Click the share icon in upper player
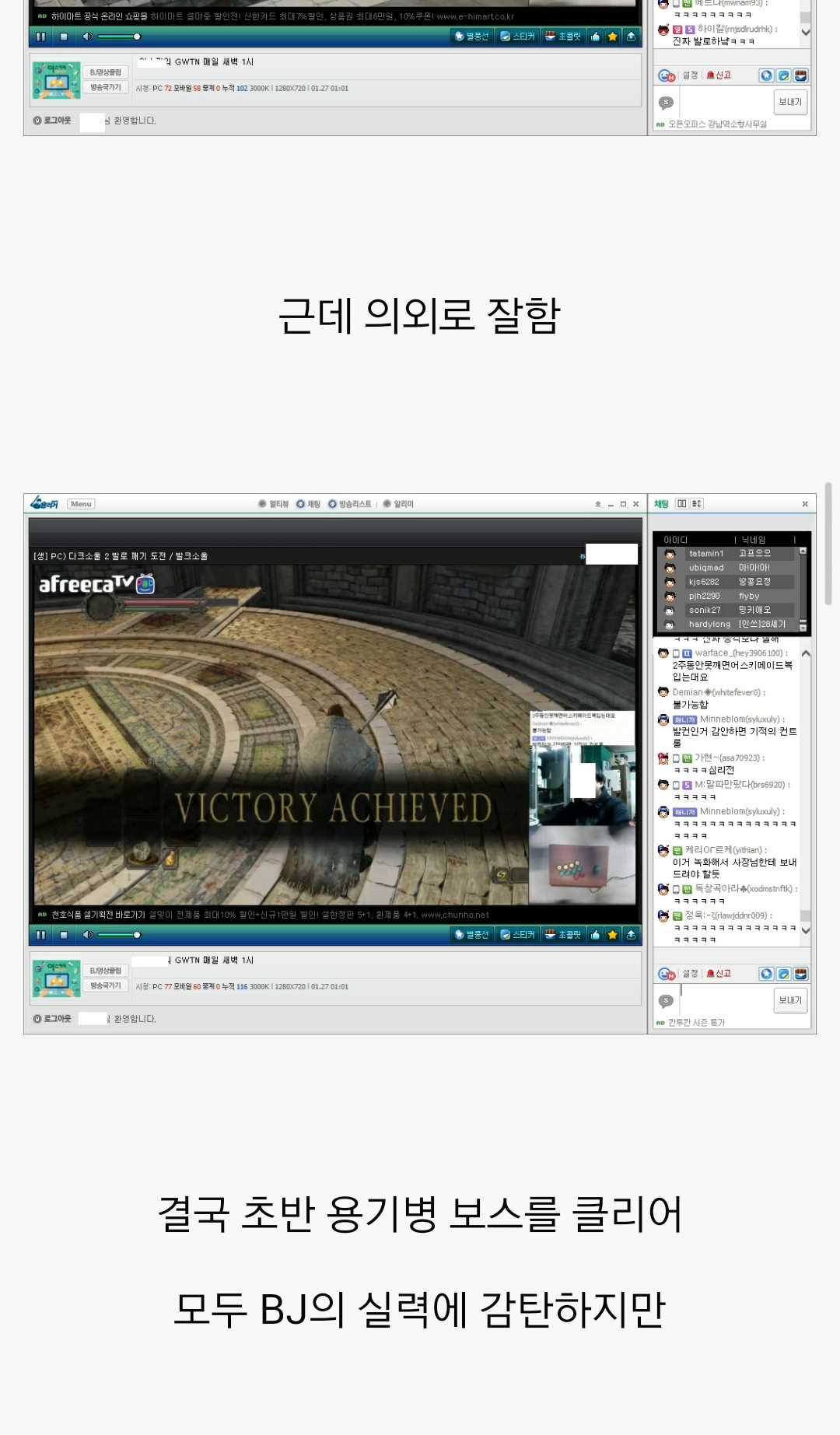The image size is (840, 1435). (x=631, y=37)
